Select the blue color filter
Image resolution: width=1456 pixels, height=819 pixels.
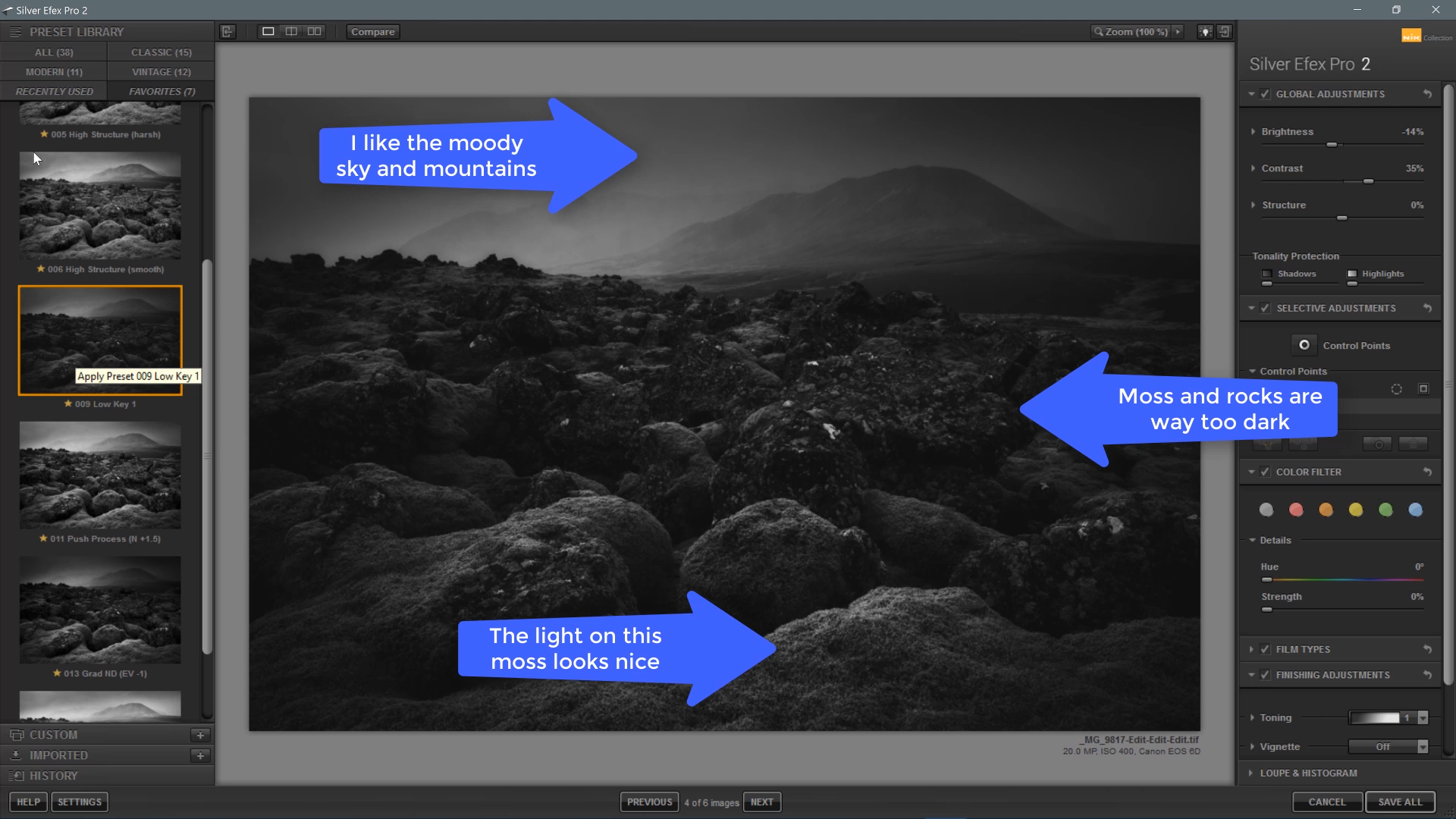tap(1415, 510)
